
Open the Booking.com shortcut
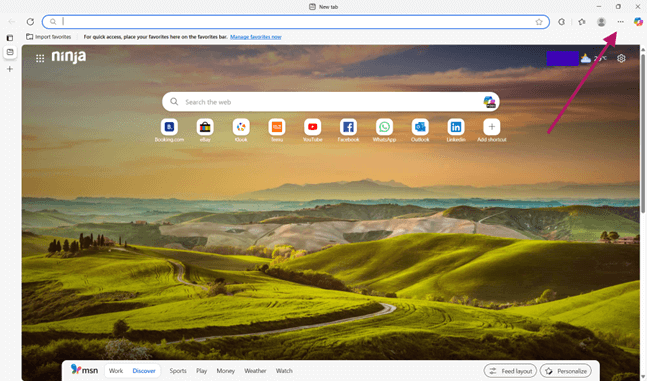[x=169, y=130]
